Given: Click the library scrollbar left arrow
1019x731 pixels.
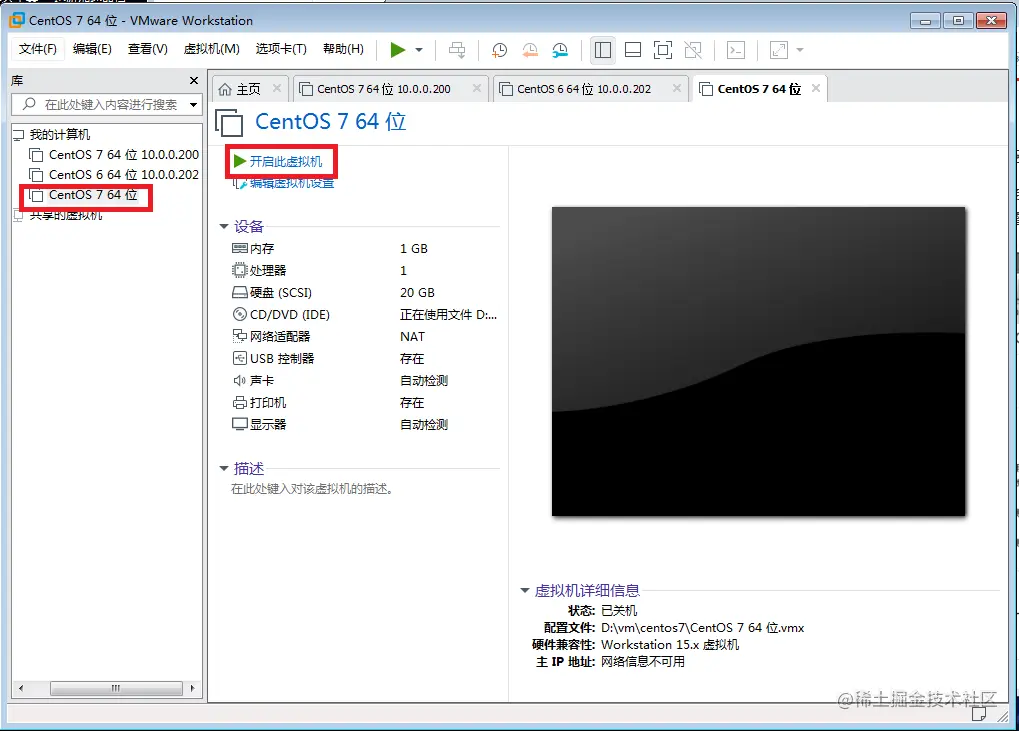Looking at the screenshot, I should pyautogui.click(x=21, y=688).
